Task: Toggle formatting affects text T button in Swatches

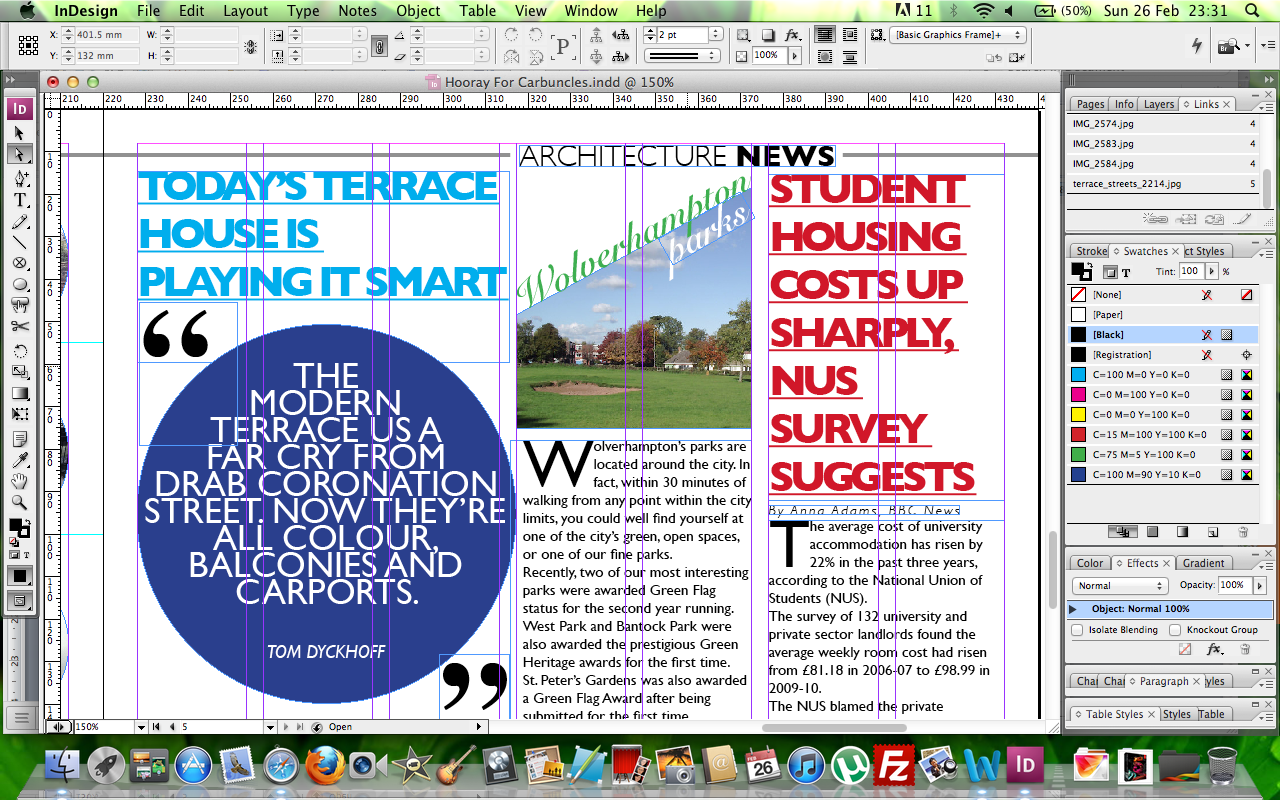Action: point(1126,272)
